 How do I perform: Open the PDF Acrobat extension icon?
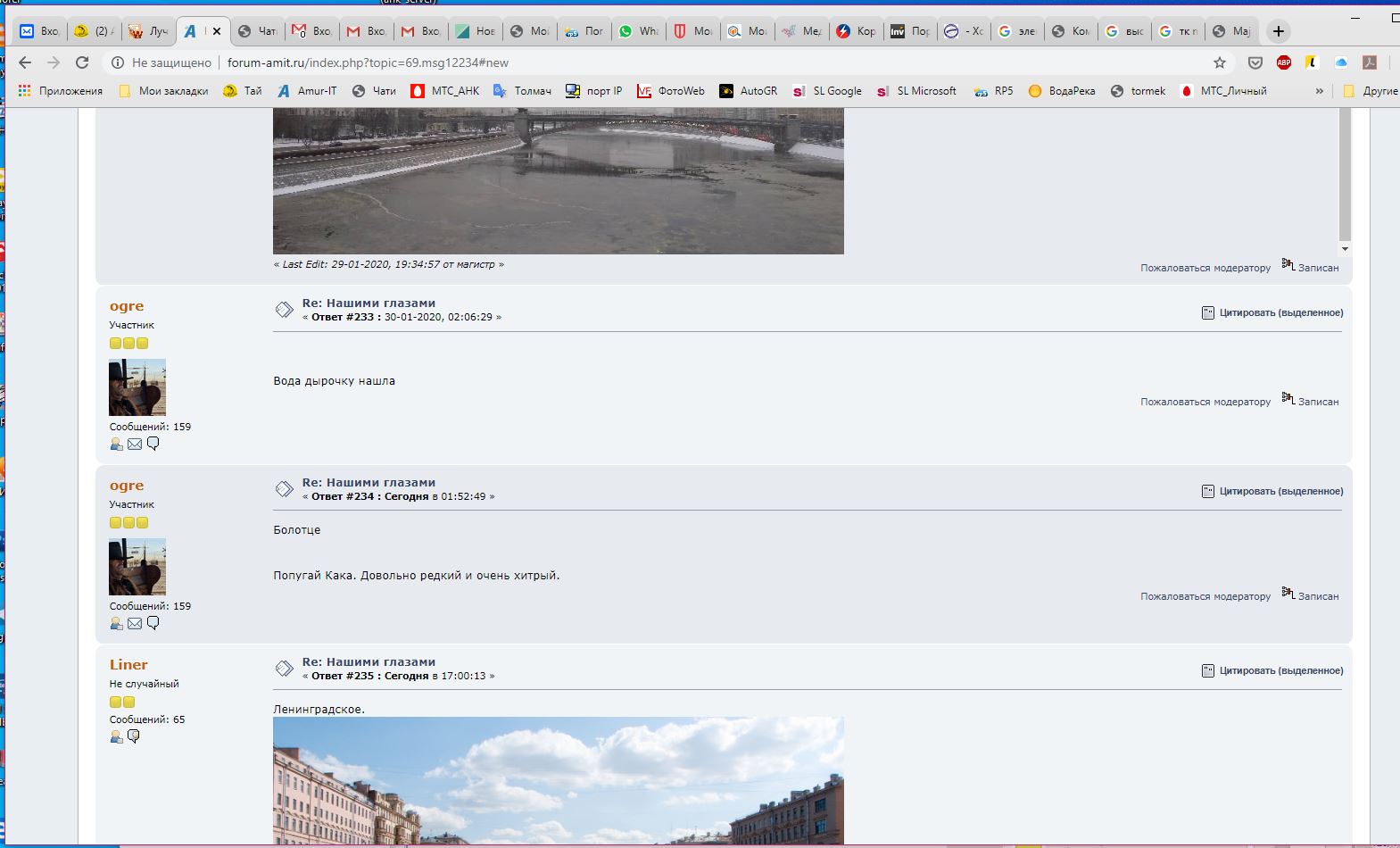pyautogui.click(x=1370, y=62)
